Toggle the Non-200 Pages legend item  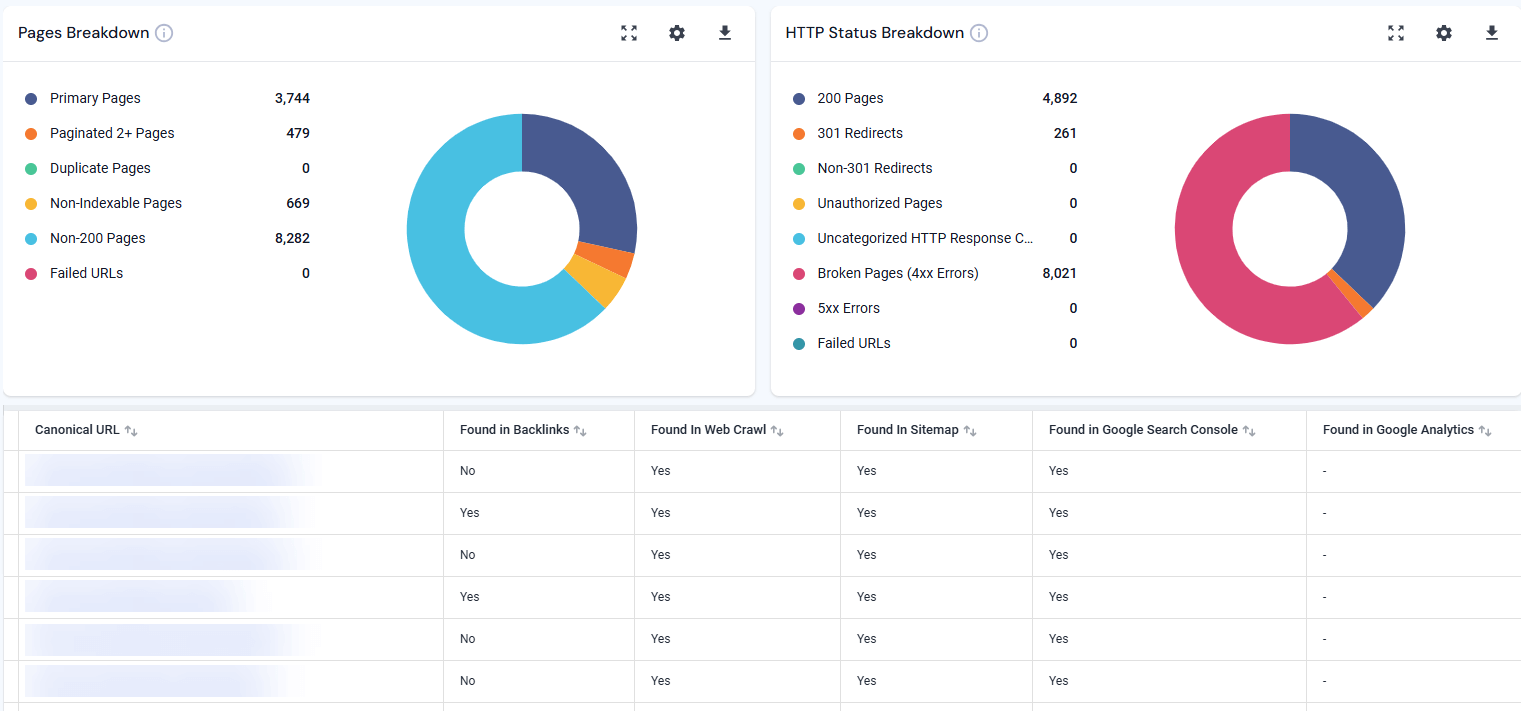click(x=97, y=238)
